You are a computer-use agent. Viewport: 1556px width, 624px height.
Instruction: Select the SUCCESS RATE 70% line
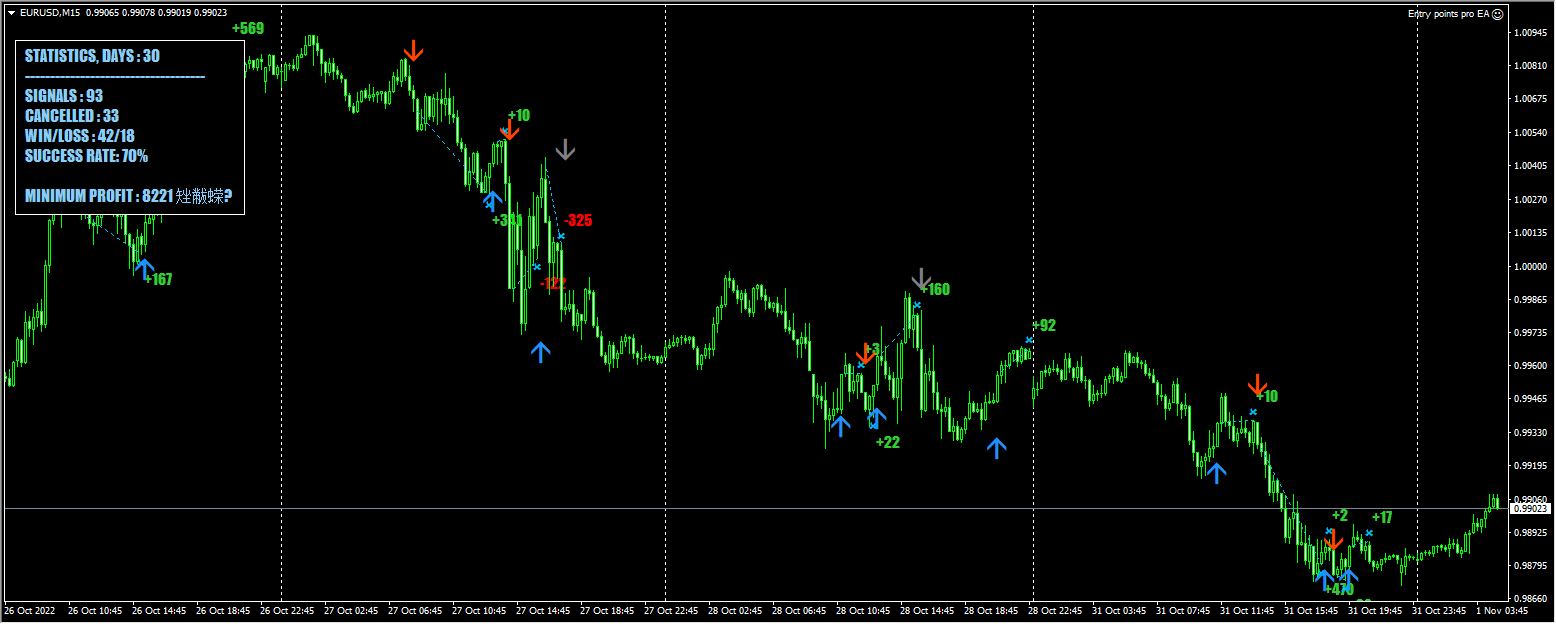click(x=86, y=156)
